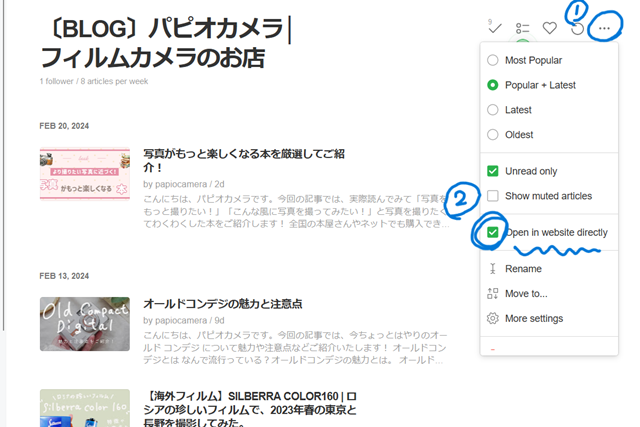Click the pink photo book article thumbnail
This screenshot has height=427, width=640.
(x=85, y=174)
